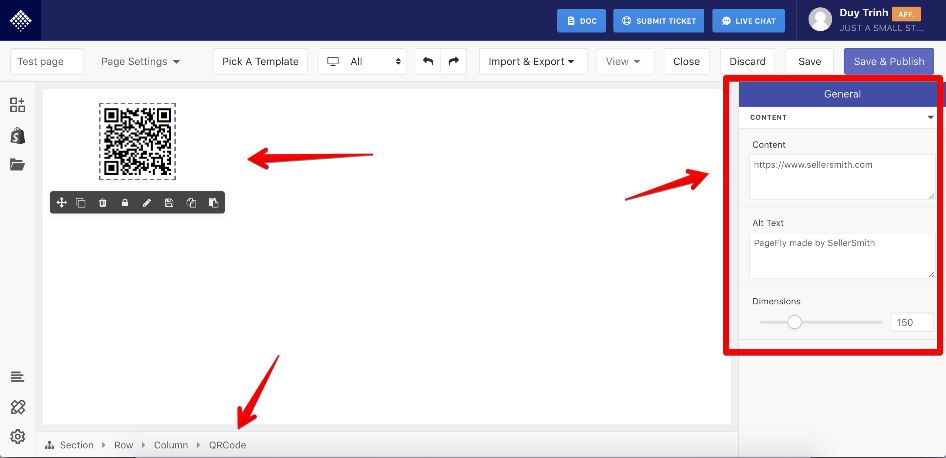946x458 pixels.
Task: Paste element style icon
Action: [x=213, y=203]
